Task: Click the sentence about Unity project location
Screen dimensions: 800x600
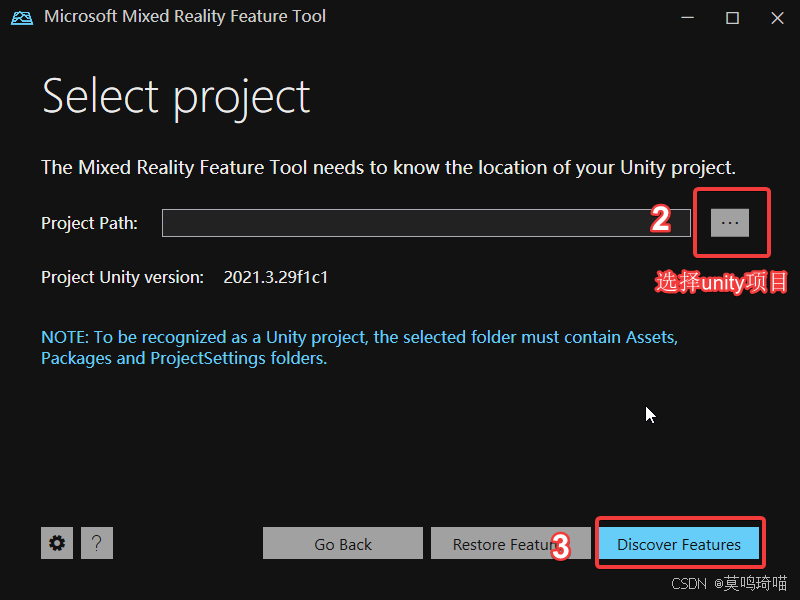Action: pyautogui.click(x=388, y=168)
